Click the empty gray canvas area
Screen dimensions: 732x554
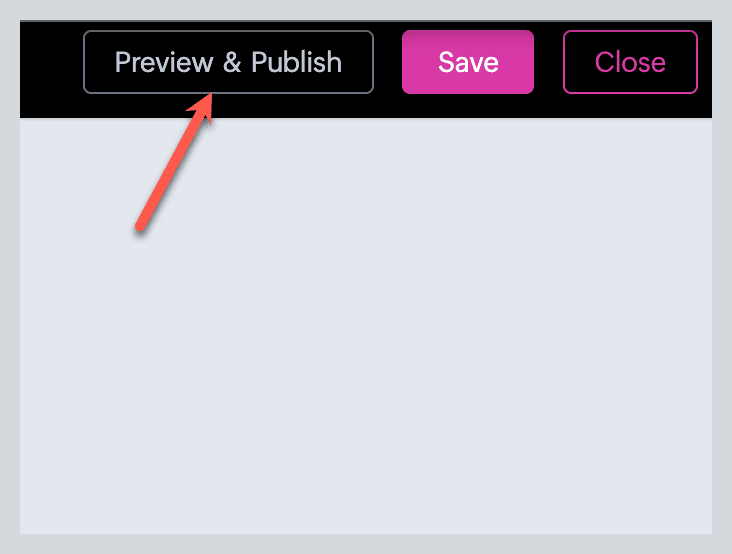point(366,326)
